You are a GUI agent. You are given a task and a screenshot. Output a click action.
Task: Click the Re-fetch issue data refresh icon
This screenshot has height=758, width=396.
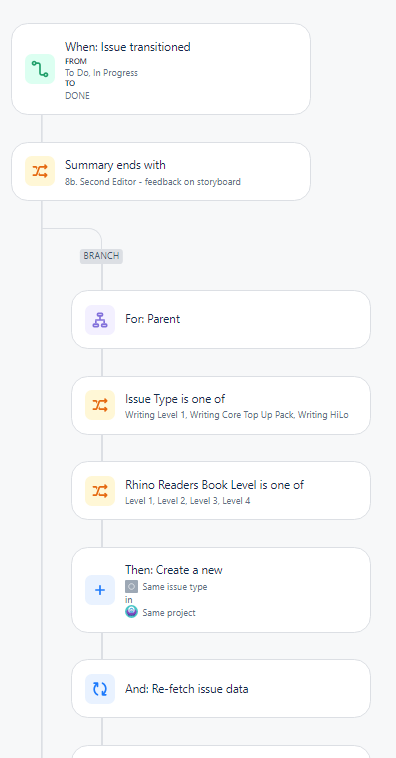(x=100, y=689)
